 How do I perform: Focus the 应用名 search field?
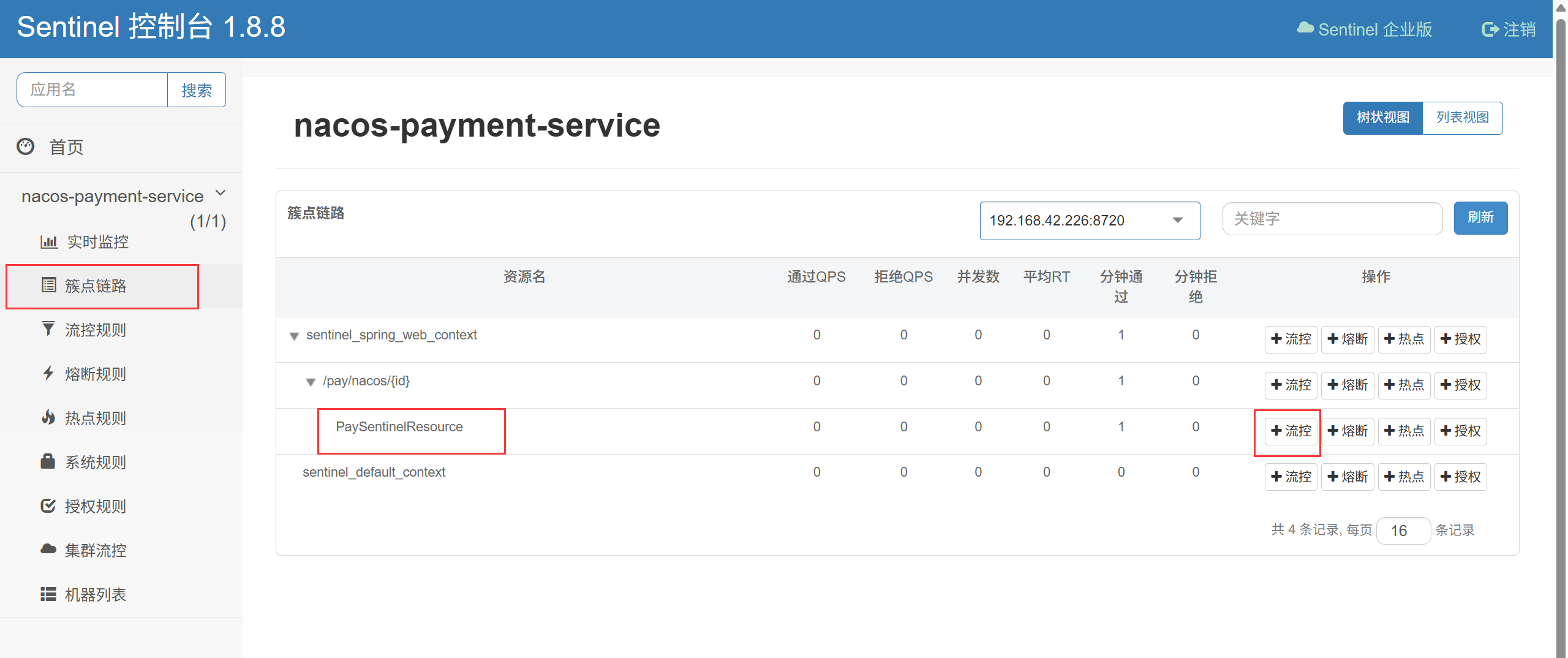coord(92,90)
